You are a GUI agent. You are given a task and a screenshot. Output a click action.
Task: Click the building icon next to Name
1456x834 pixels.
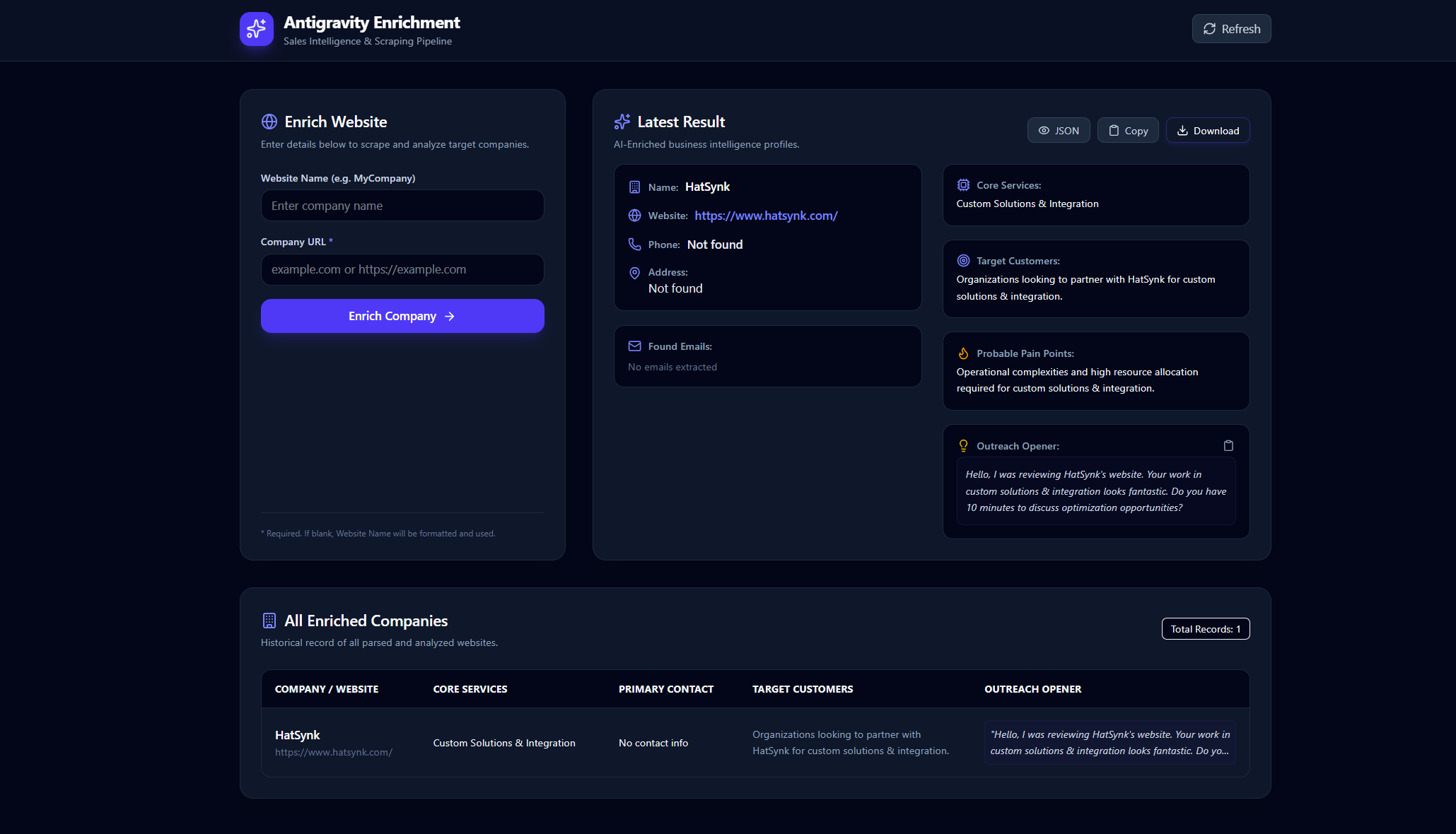pos(634,187)
